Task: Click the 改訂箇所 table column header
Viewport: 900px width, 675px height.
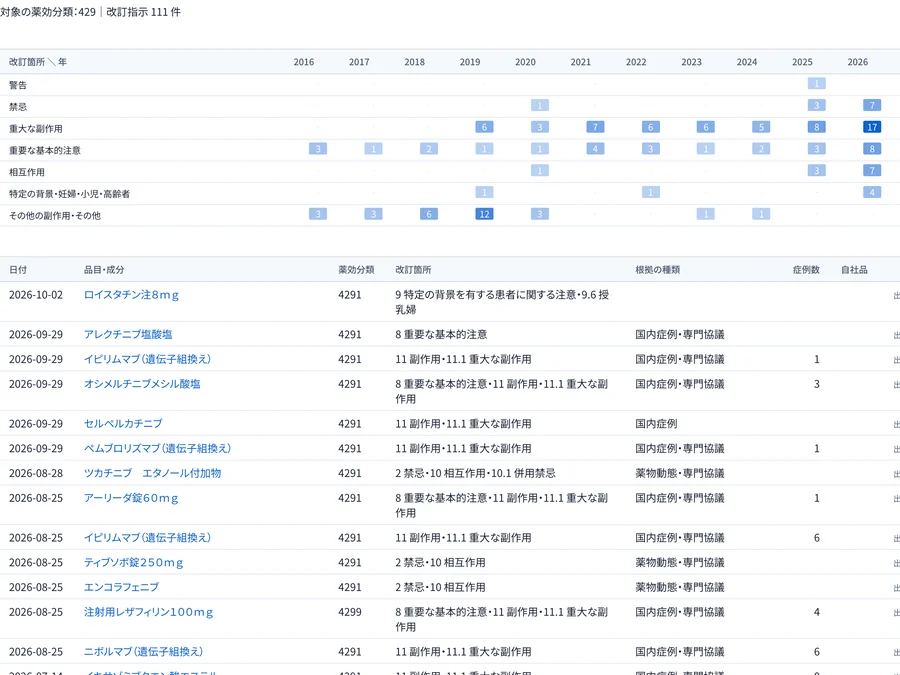Action: click(413, 270)
